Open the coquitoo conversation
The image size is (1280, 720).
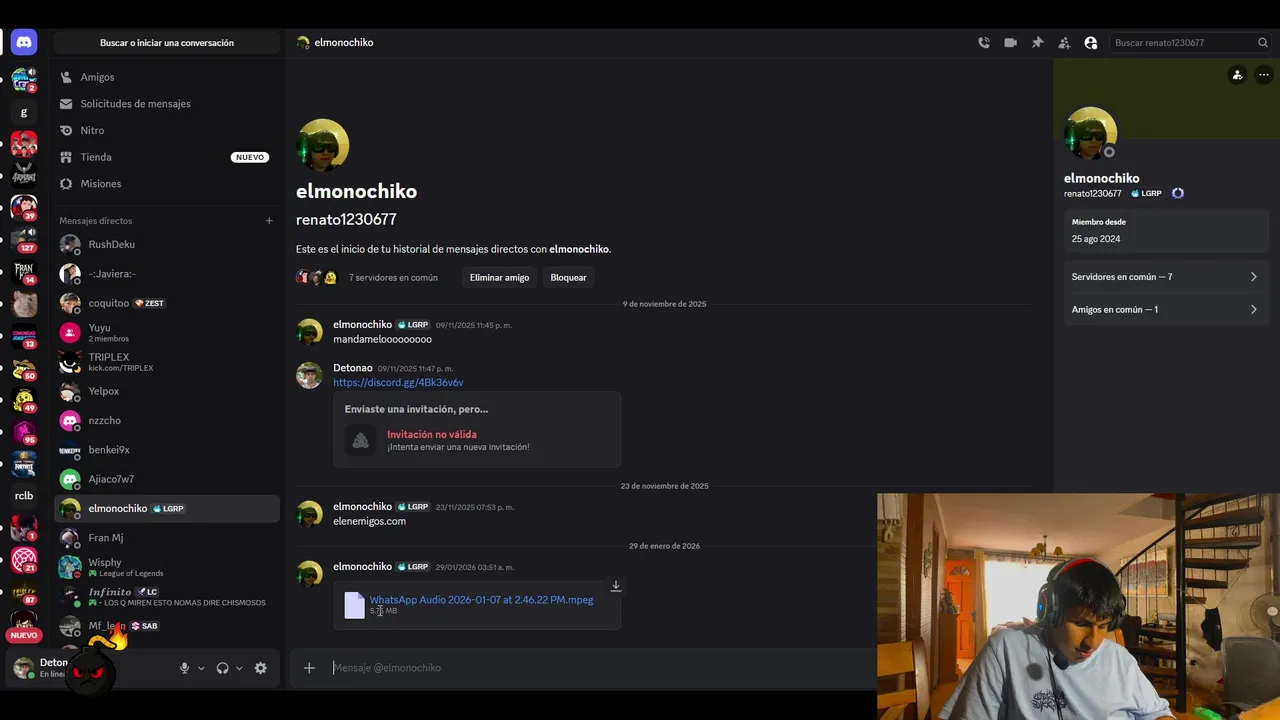[167, 303]
